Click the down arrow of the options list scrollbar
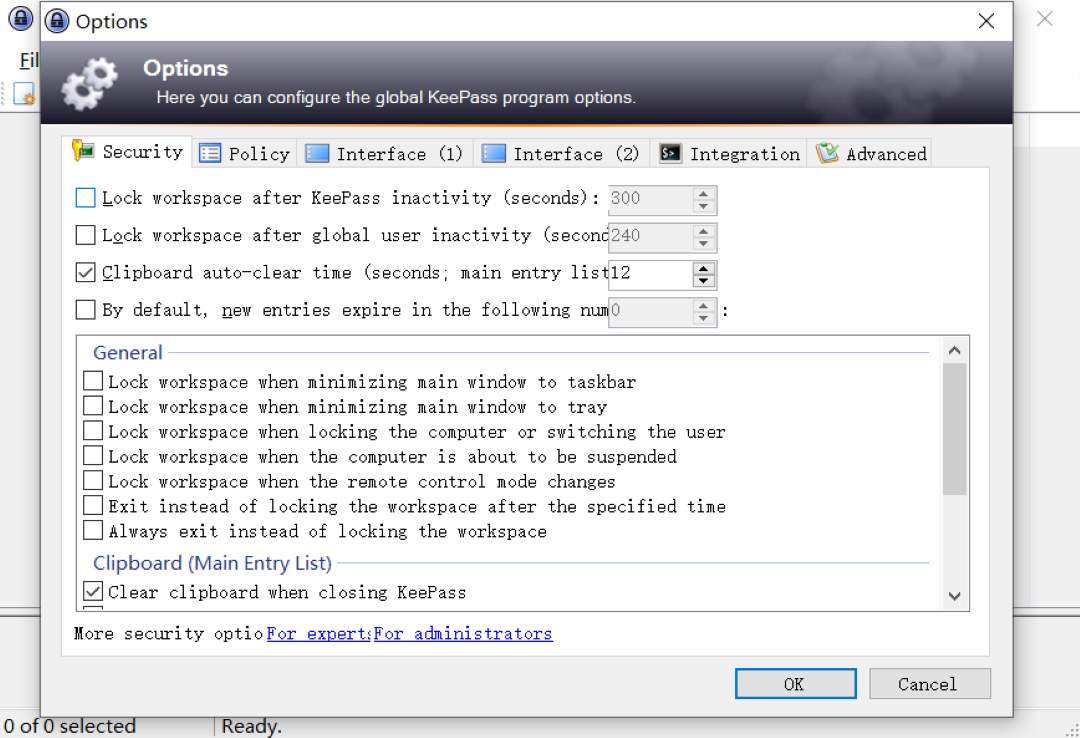 (954, 594)
